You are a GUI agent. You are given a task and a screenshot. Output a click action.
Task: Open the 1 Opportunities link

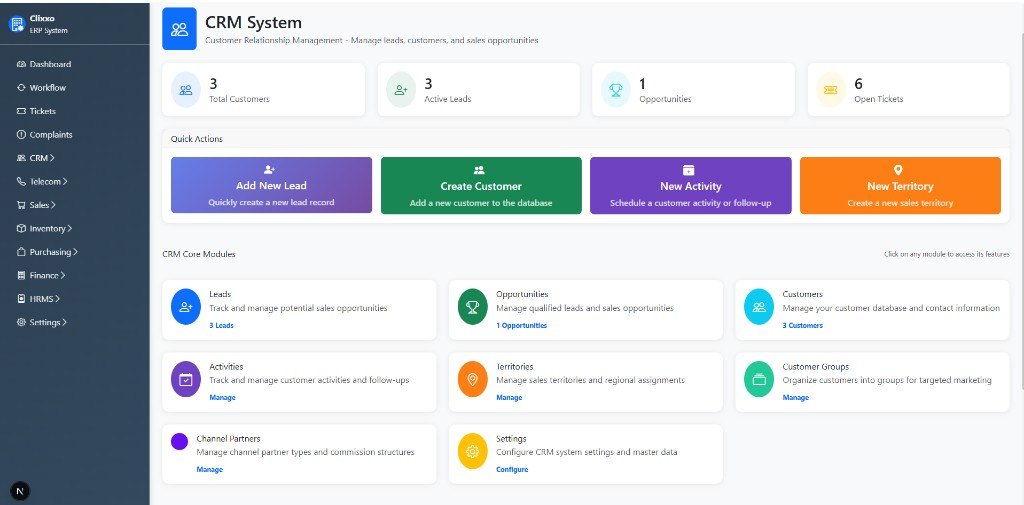coord(521,325)
